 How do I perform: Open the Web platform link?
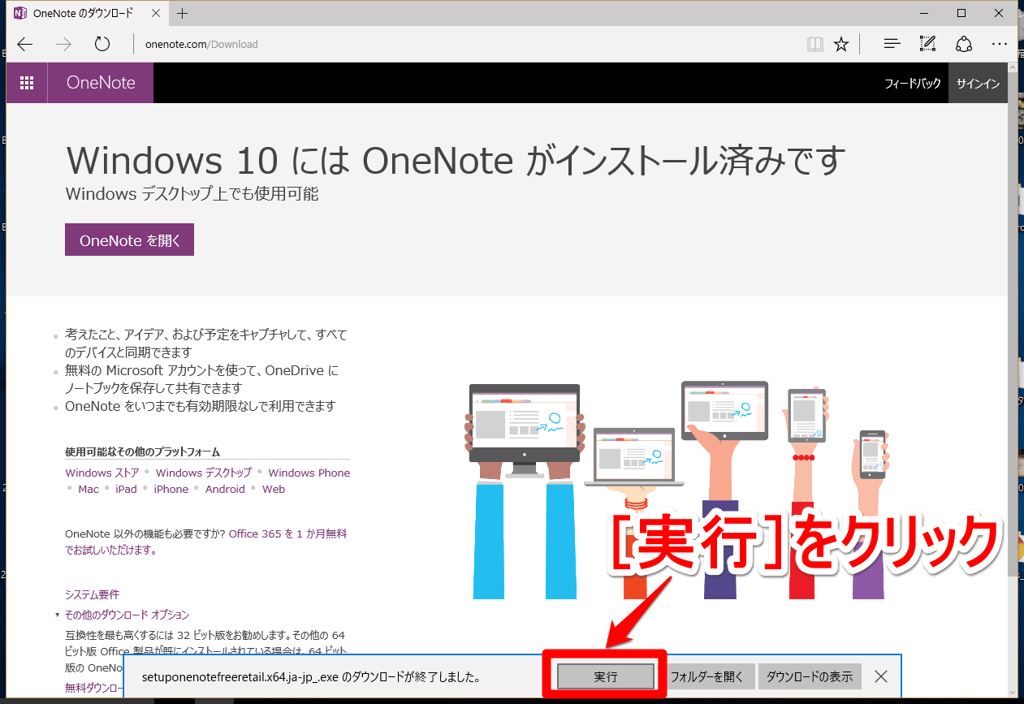[274, 489]
